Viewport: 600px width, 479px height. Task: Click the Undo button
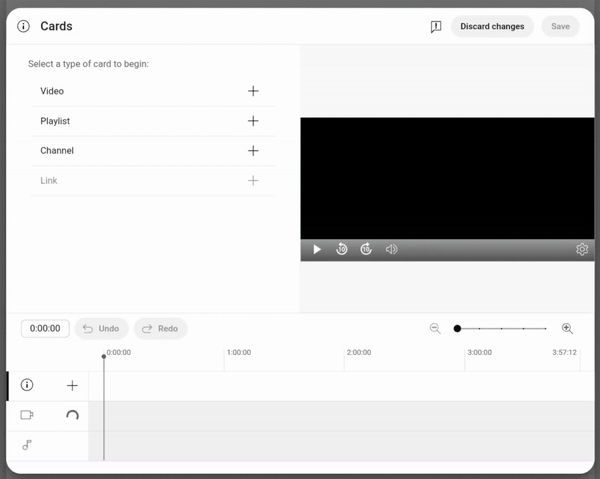pos(101,329)
